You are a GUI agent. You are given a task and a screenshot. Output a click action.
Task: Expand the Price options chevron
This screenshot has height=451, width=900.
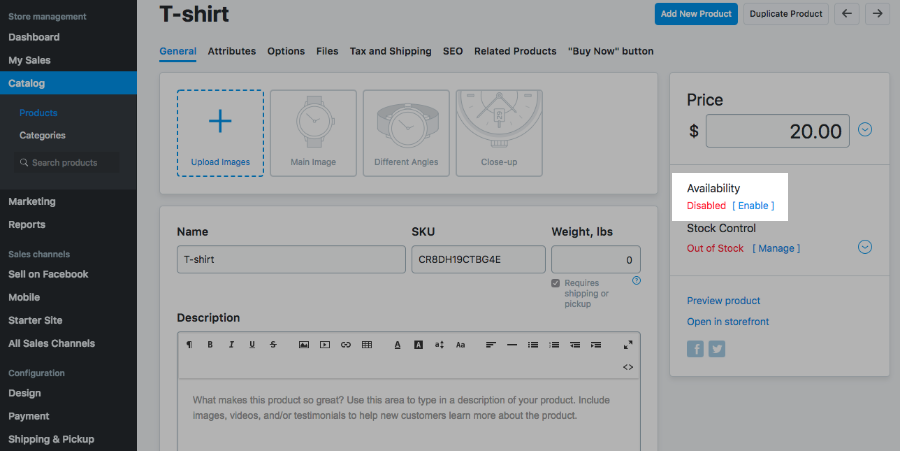coord(866,129)
